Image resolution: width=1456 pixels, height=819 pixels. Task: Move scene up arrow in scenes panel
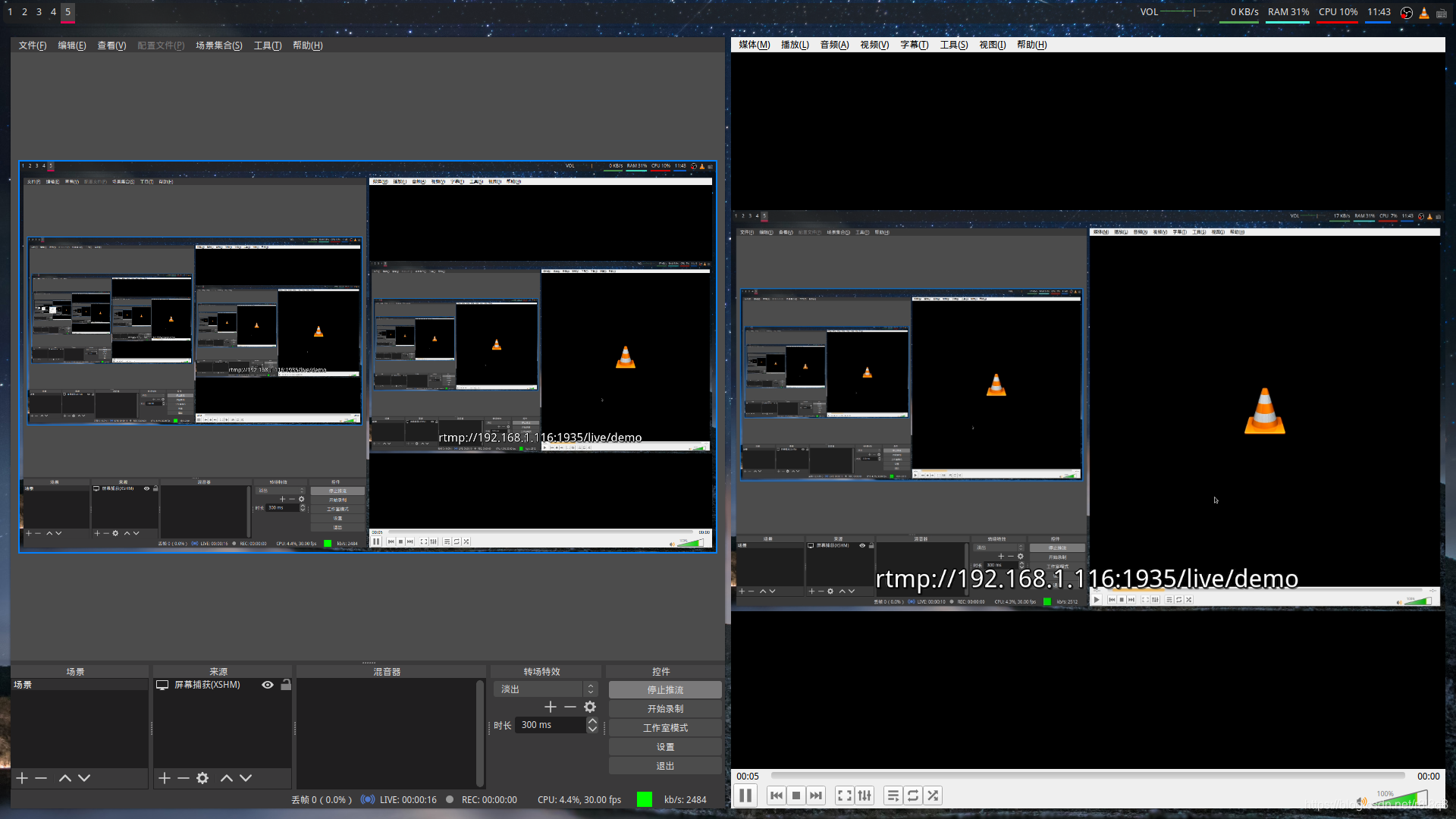[x=65, y=778]
